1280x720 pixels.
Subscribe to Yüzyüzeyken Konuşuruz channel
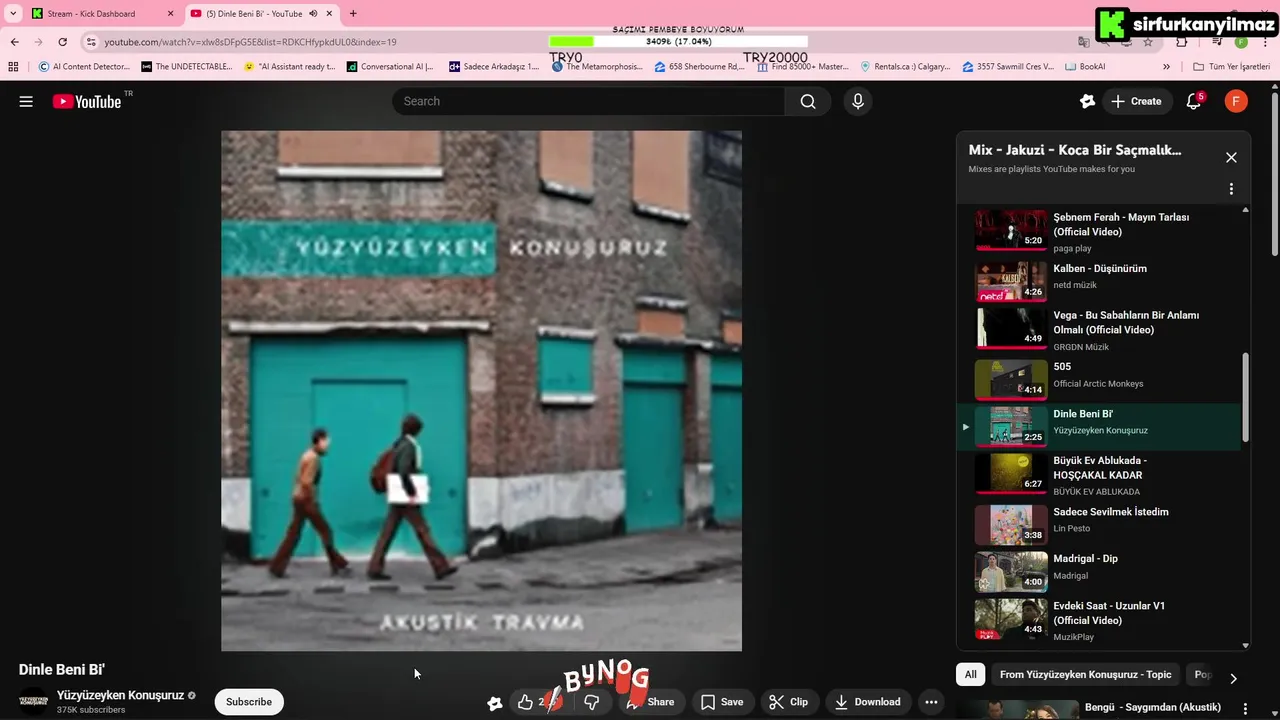point(249,702)
